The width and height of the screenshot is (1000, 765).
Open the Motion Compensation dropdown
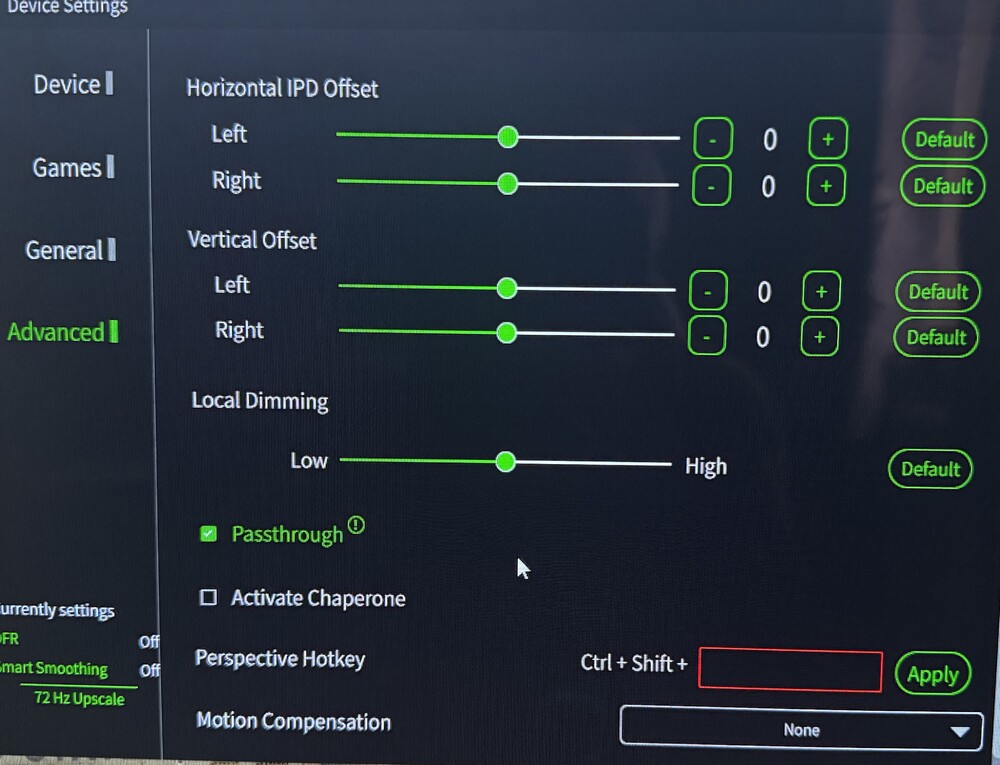801,728
